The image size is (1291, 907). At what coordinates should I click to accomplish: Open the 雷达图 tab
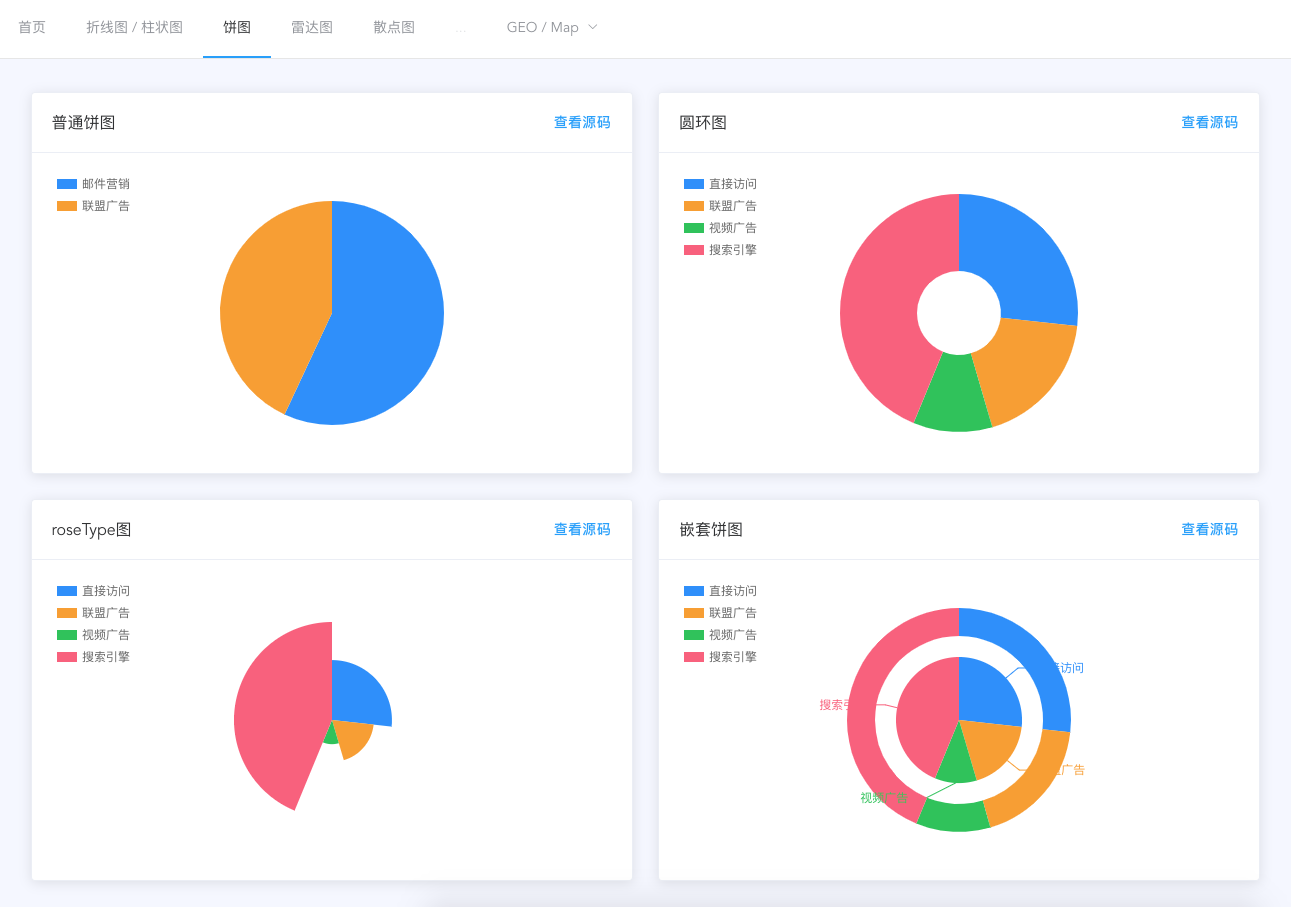(312, 27)
